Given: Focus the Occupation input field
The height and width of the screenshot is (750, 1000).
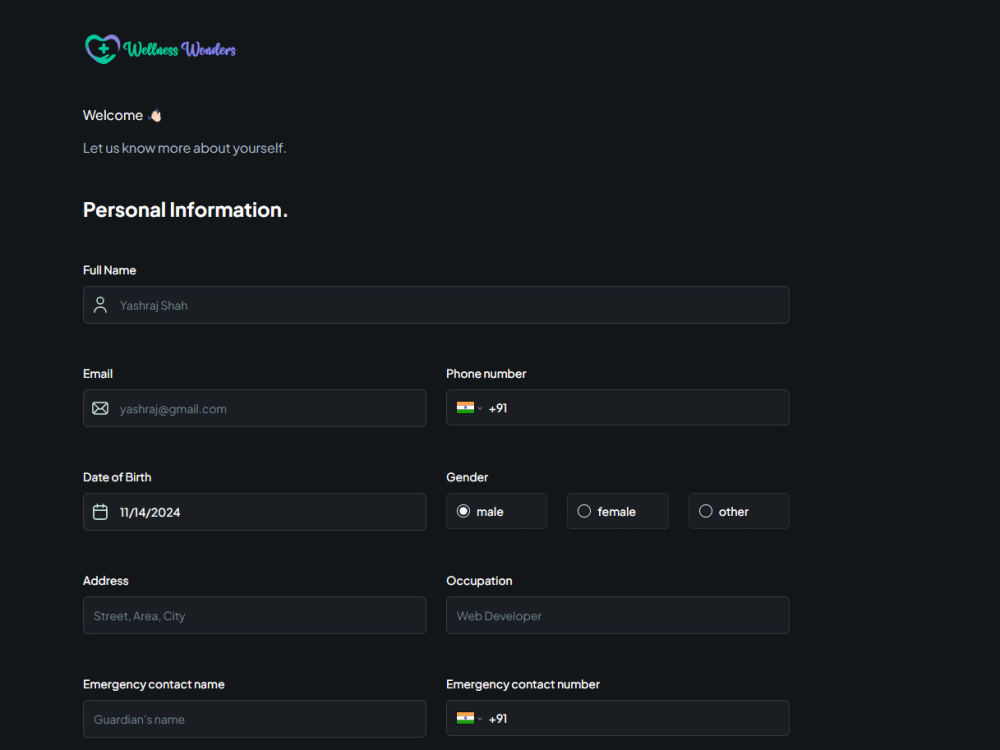Looking at the screenshot, I should click(617, 615).
